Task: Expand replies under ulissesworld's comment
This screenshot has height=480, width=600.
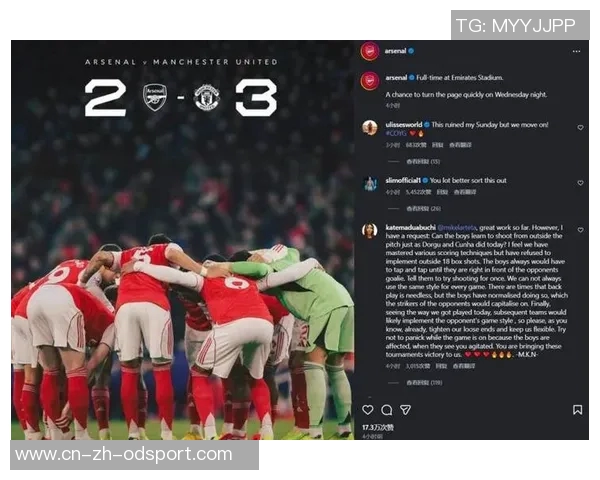Action: 423,162
